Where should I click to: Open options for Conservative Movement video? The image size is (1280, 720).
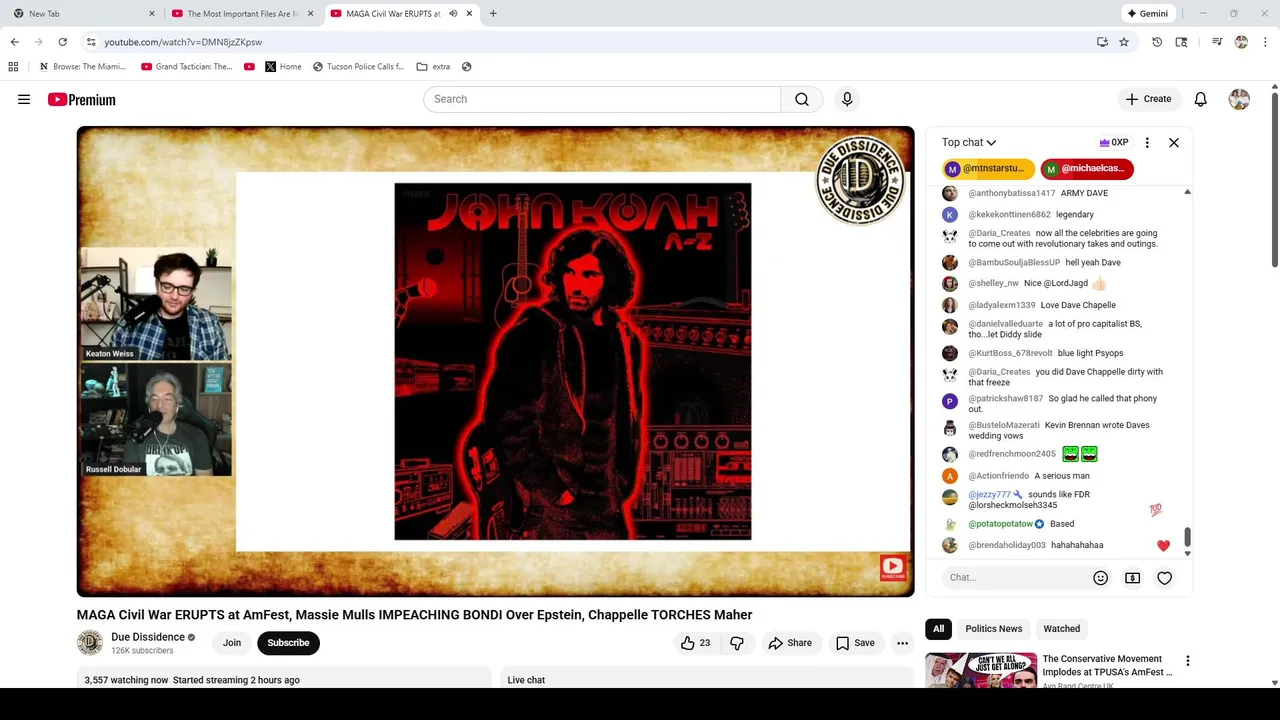[x=1187, y=661]
